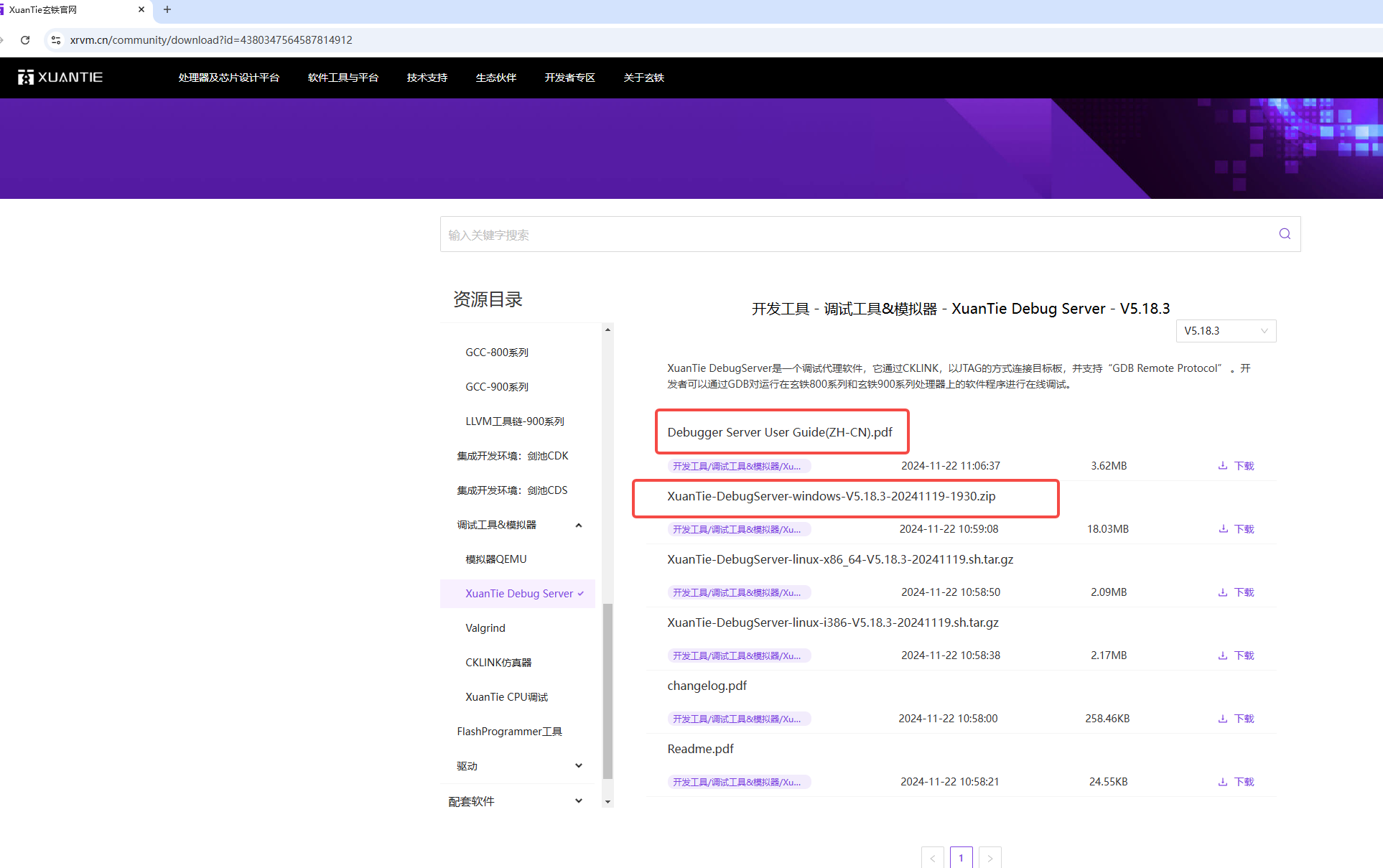Click the search magnifier icon
Screen dimensions: 1383x868
(1285, 234)
